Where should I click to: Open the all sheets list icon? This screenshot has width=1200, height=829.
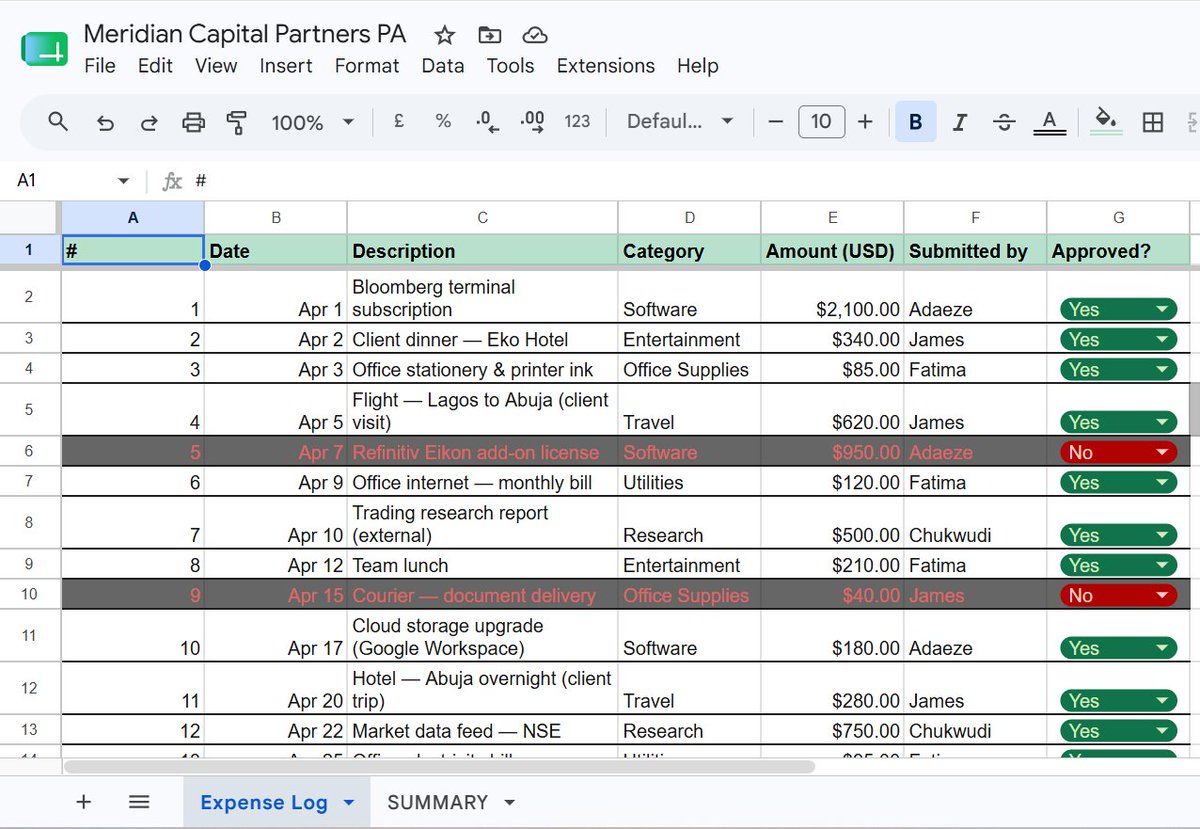coord(139,802)
